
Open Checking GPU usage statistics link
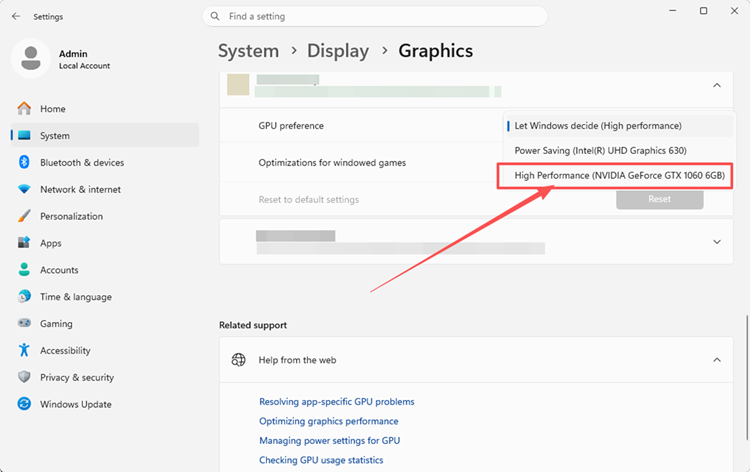click(321, 460)
